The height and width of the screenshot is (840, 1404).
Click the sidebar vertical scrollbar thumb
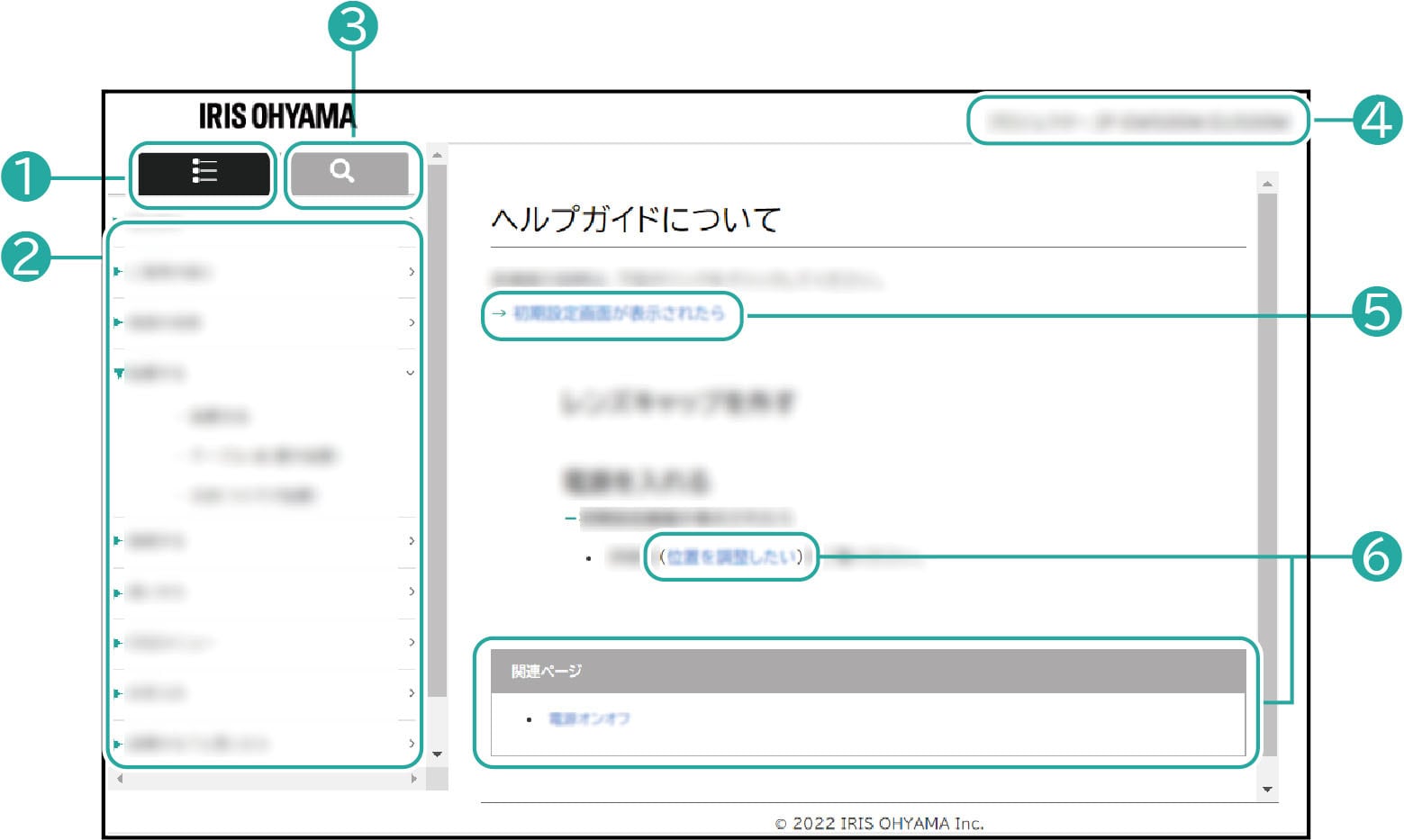437,423
